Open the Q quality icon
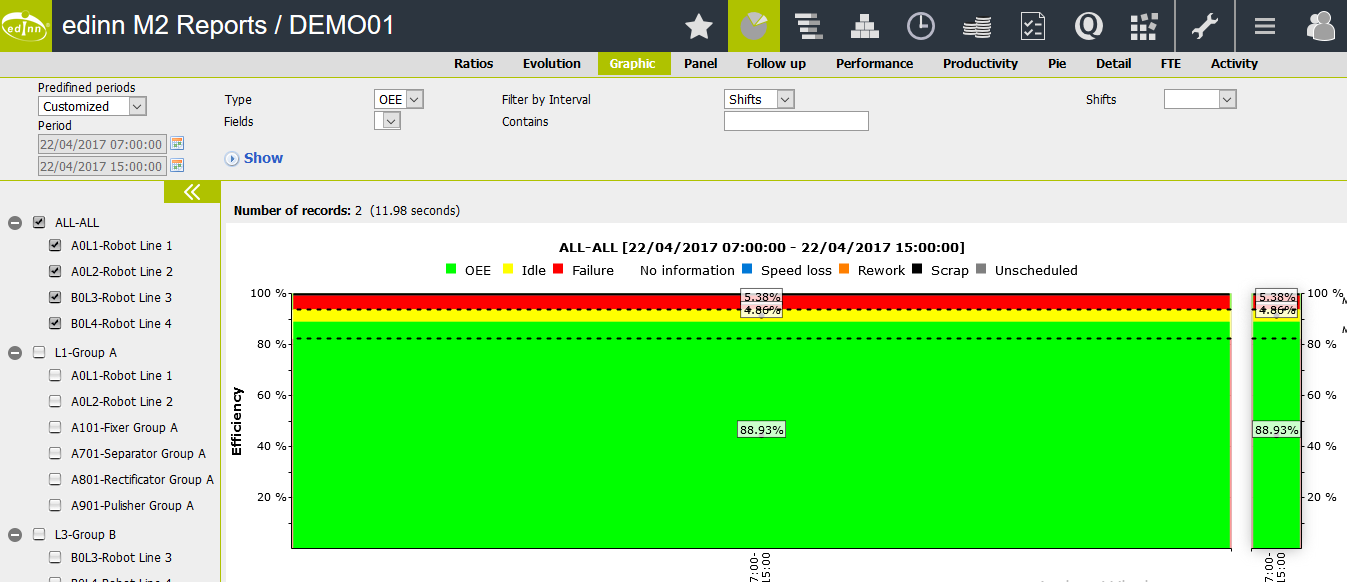Viewport: 1347px width, 582px height. point(1088,26)
